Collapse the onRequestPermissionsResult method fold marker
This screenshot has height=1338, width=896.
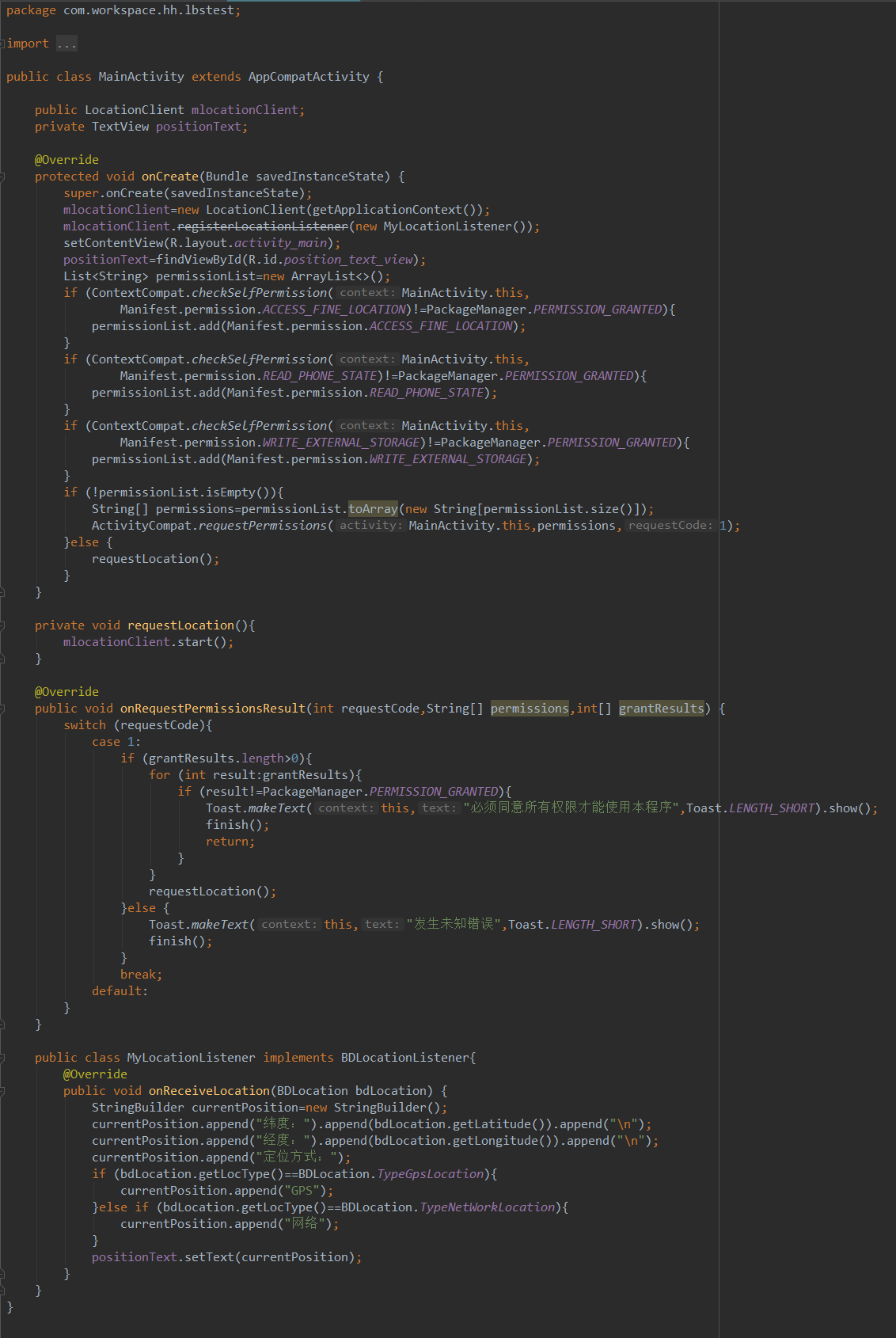[x=2, y=709]
